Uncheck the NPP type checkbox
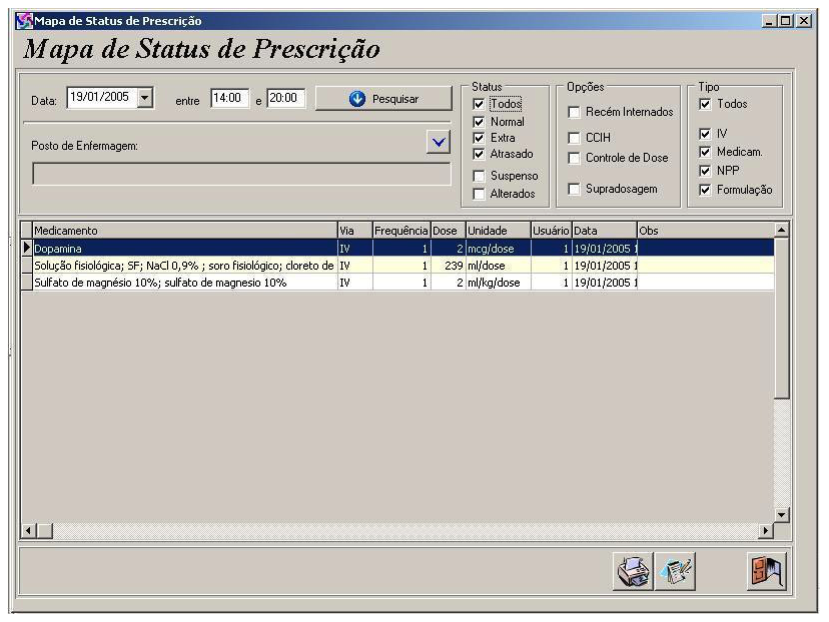Image resolution: width=829 pixels, height=622 pixels. click(x=705, y=171)
